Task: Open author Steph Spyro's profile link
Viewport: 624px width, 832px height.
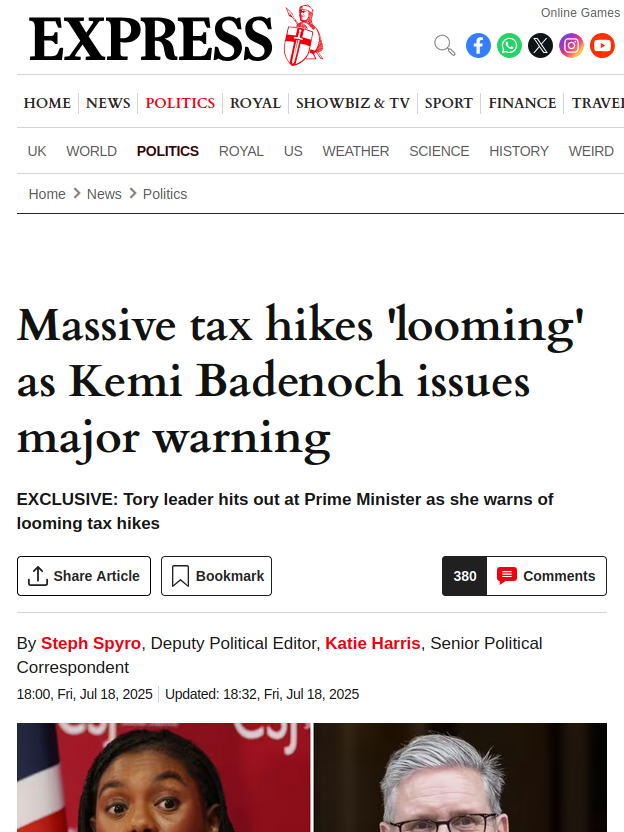Action: coord(91,643)
